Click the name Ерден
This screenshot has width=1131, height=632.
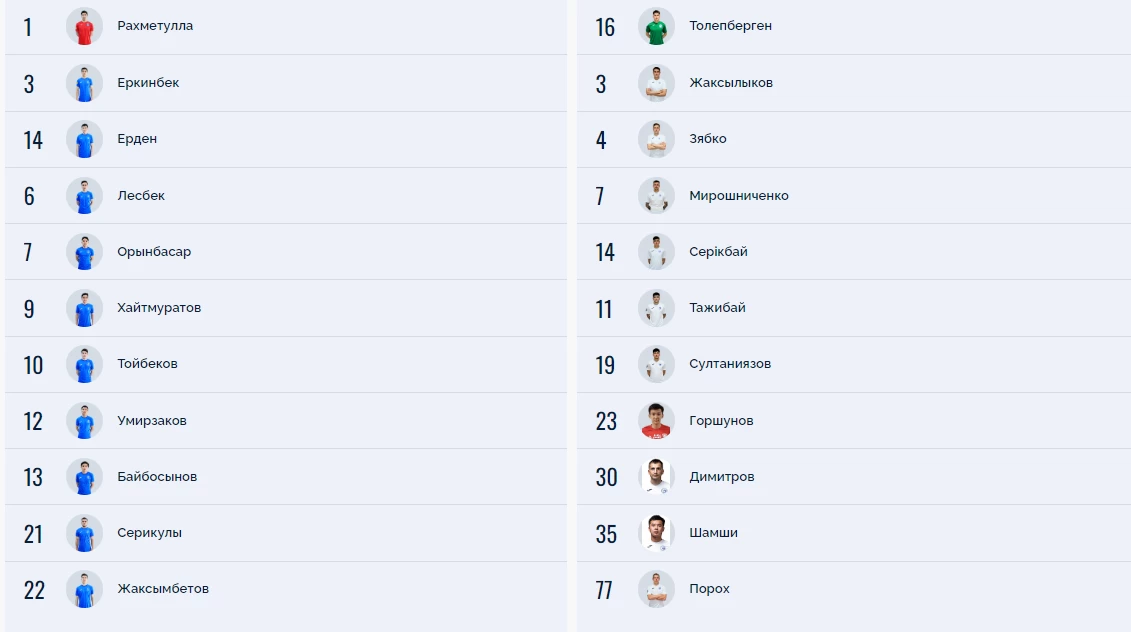pos(137,139)
